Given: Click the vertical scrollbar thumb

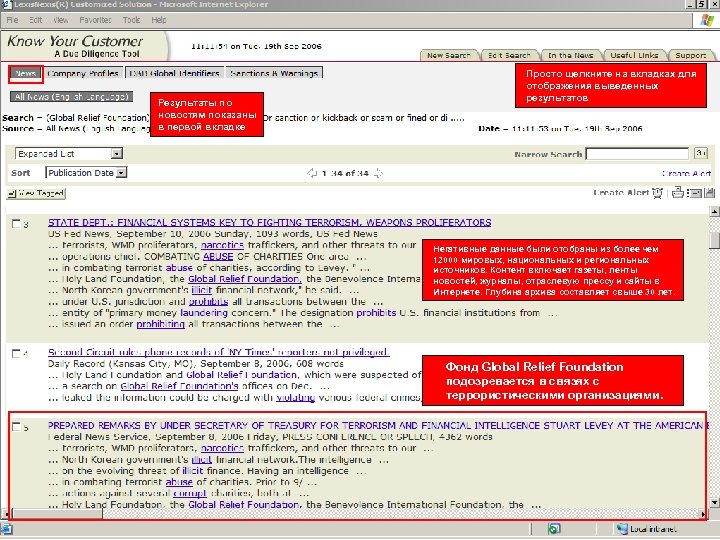Looking at the screenshot, I should 714,240.
